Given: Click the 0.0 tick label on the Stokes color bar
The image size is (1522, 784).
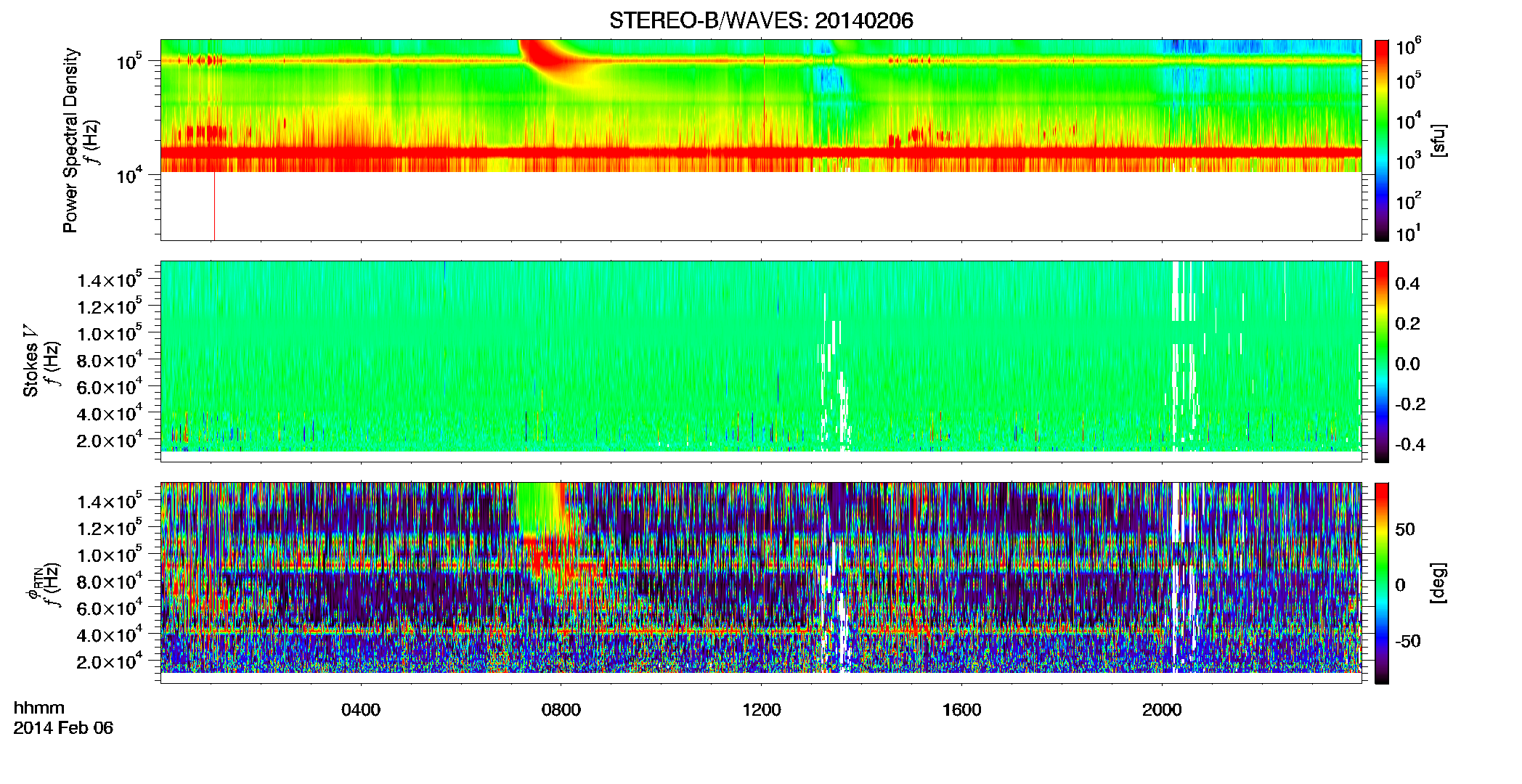Looking at the screenshot, I should [x=1407, y=364].
